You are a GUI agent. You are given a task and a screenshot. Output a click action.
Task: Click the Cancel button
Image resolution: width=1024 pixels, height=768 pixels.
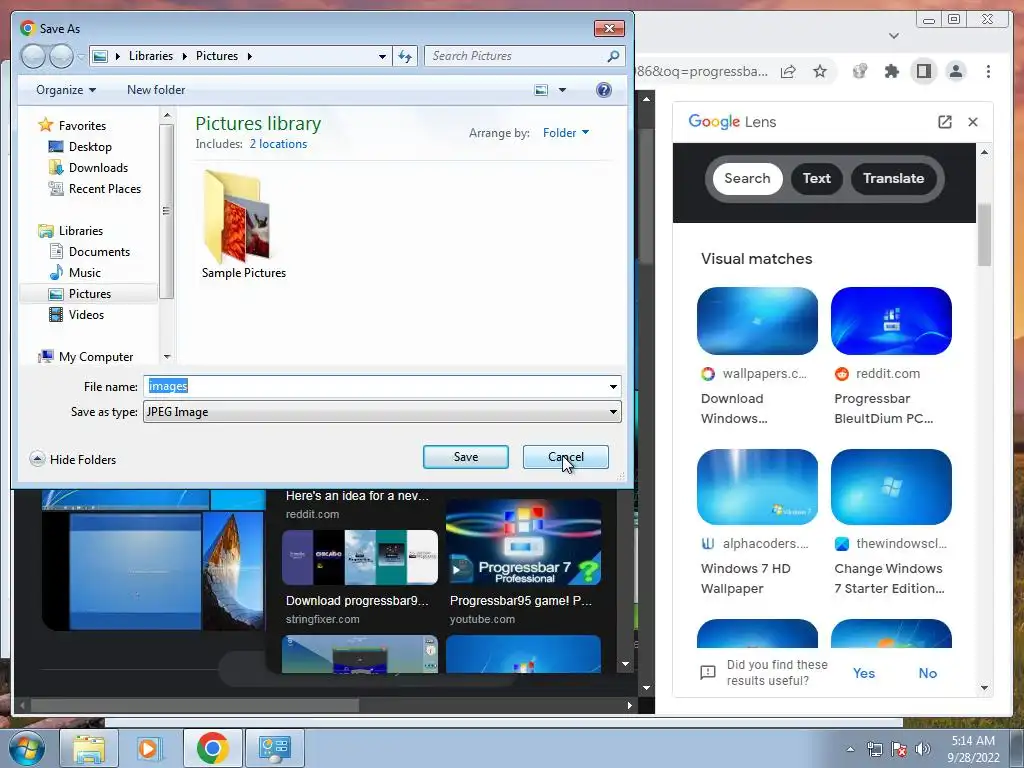click(566, 457)
